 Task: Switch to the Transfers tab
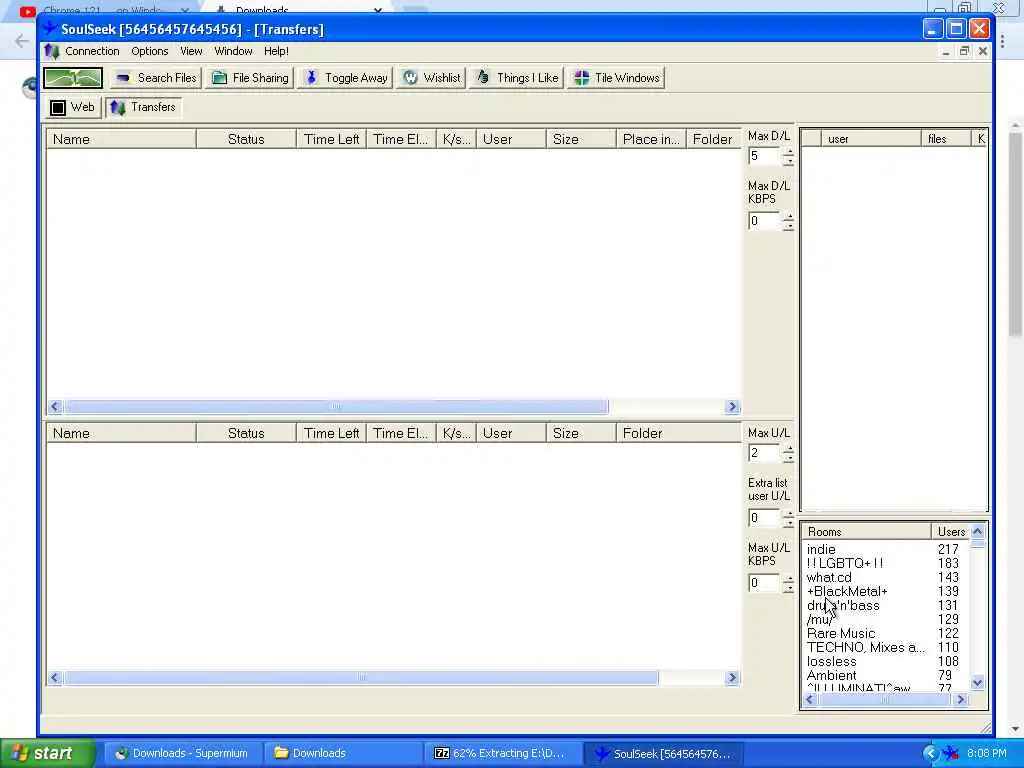coord(143,107)
